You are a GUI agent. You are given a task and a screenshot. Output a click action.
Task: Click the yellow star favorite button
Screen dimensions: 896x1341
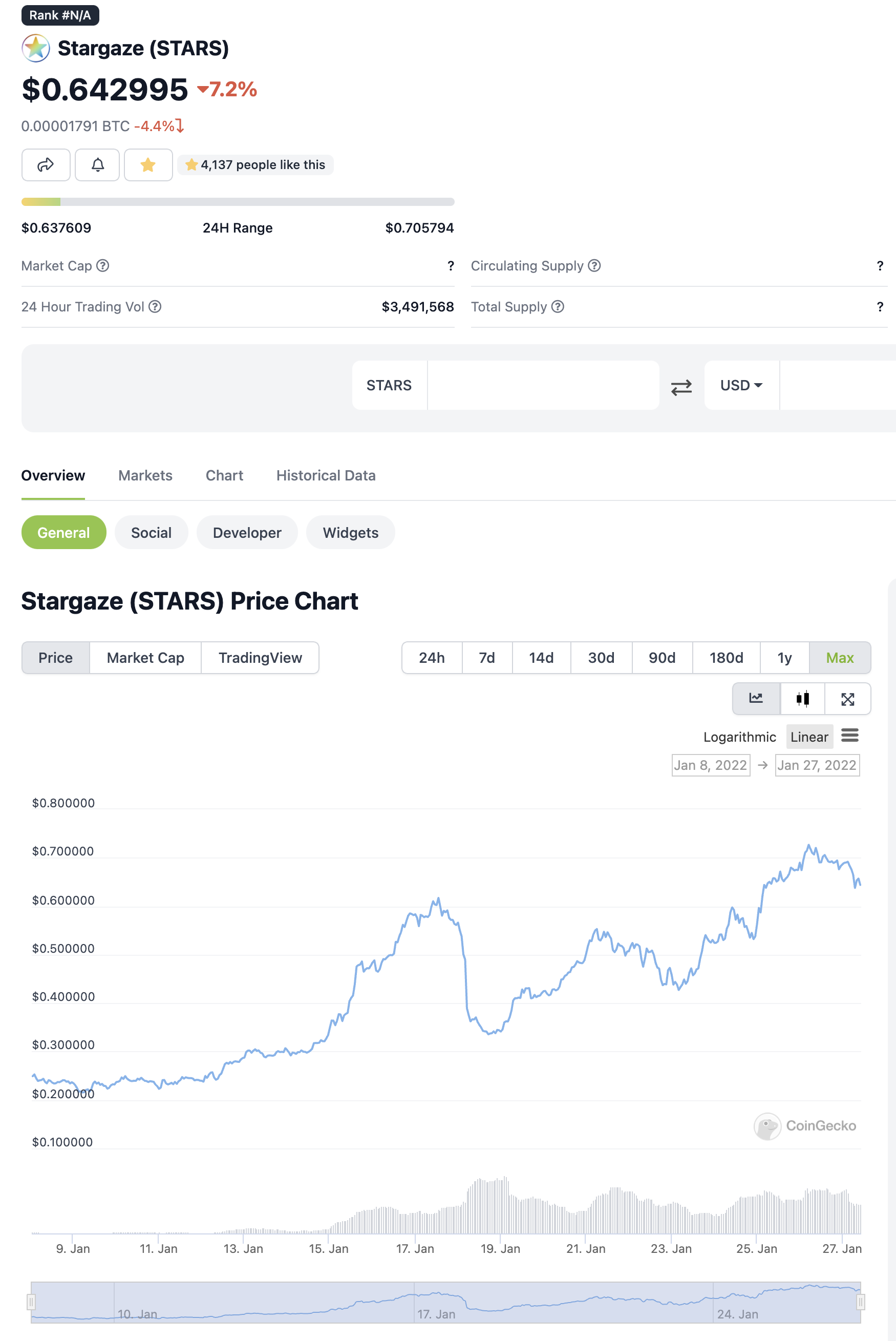[x=148, y=165]
